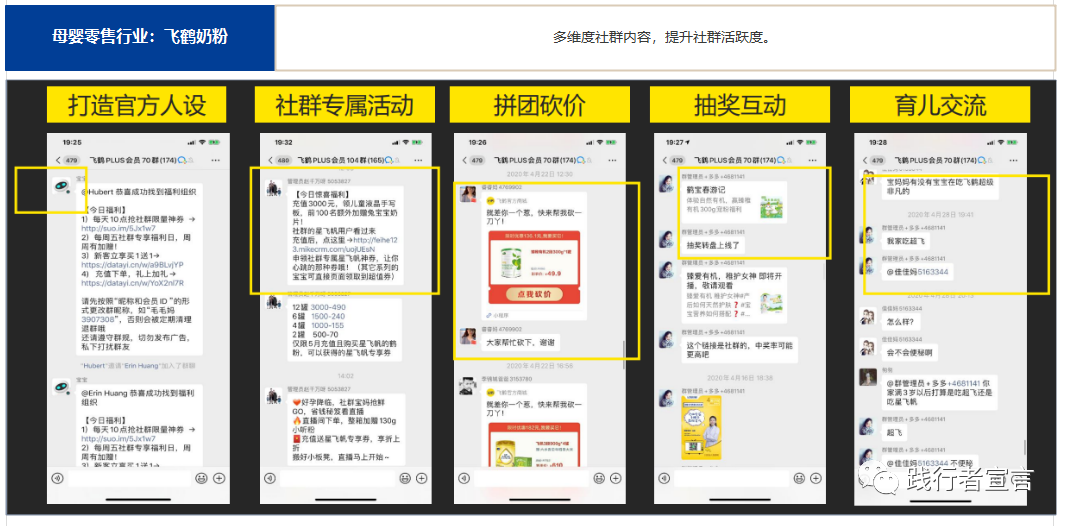1070x526 pixels.
Task: Open three-dot menu in the 19:25 chat
Action: (216, 160)
